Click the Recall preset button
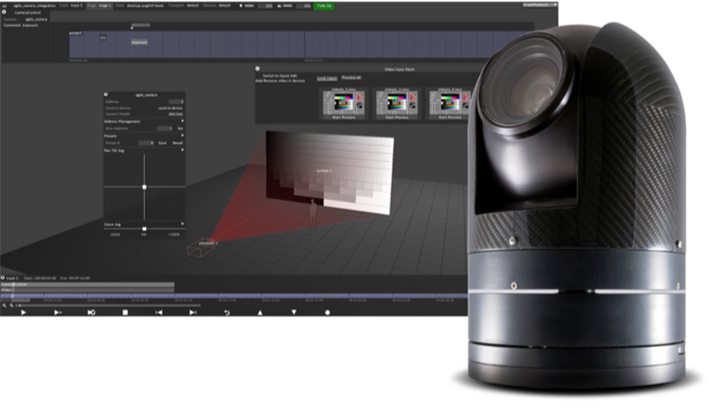 pos(177,143)
